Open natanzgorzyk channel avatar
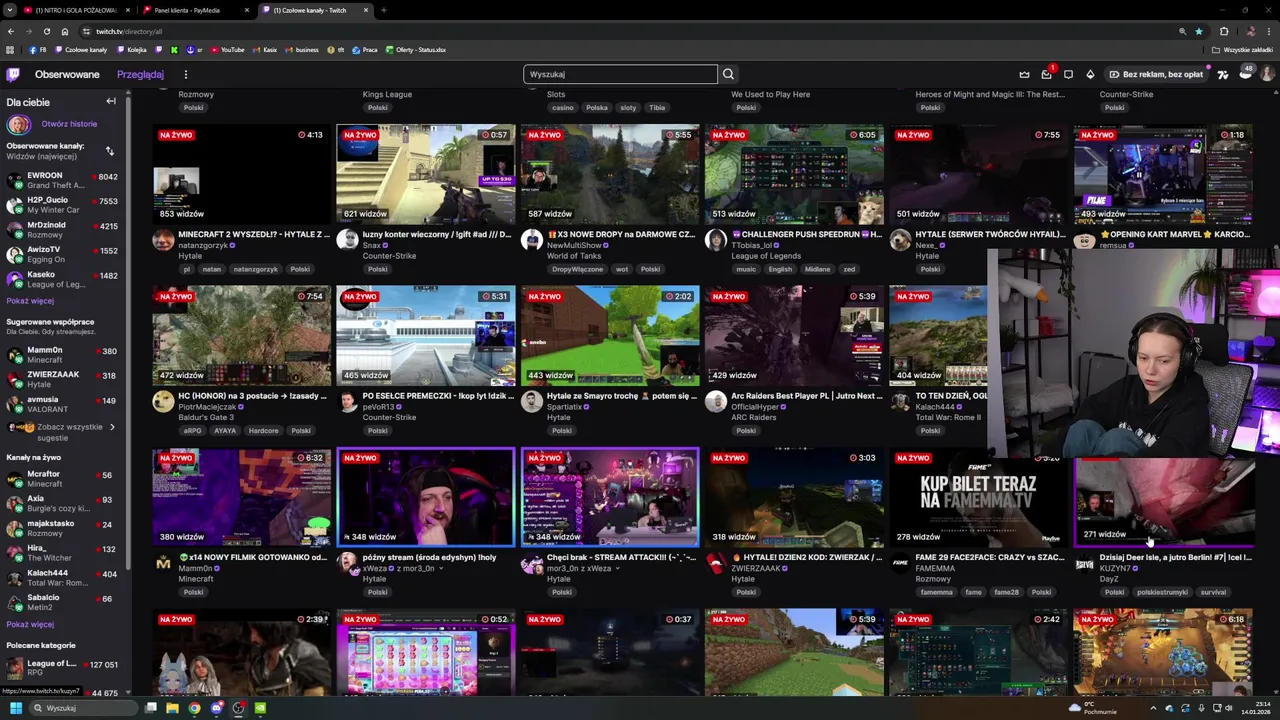The height and width of the screenshot is (720, 1280). [x=163, y=240]
